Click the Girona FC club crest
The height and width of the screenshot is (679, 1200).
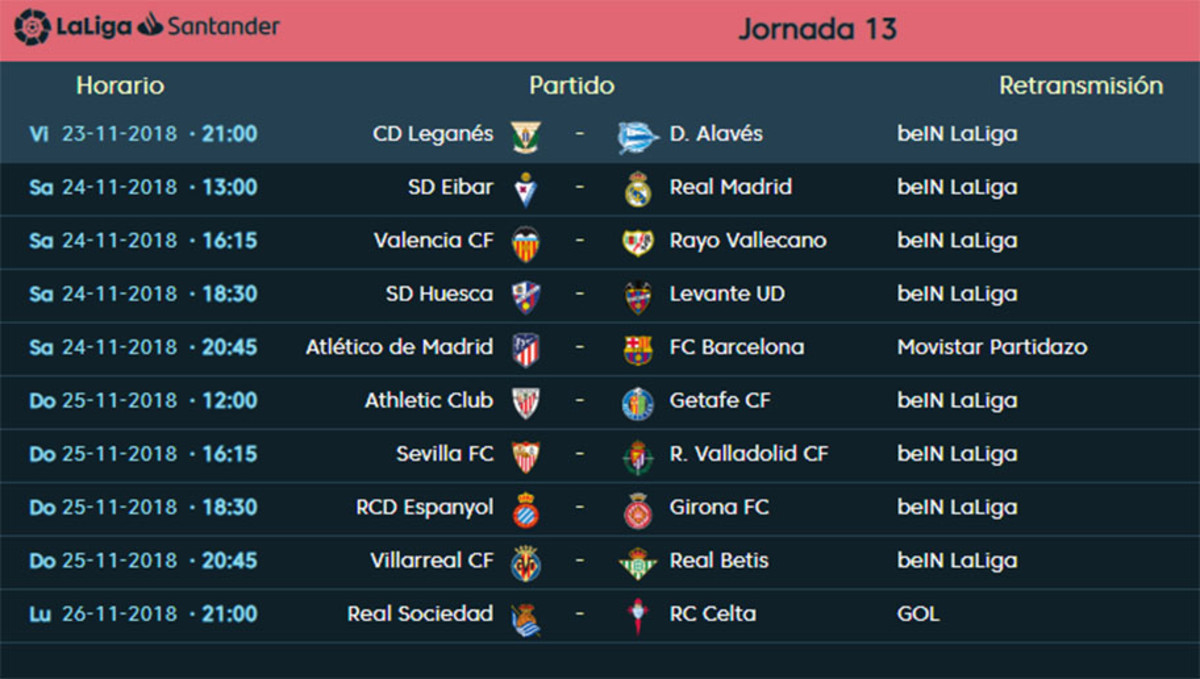click(x=638, y=509)
